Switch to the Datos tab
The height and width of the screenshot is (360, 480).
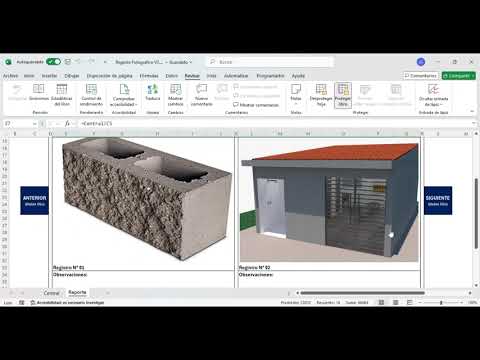click(172, 76)
